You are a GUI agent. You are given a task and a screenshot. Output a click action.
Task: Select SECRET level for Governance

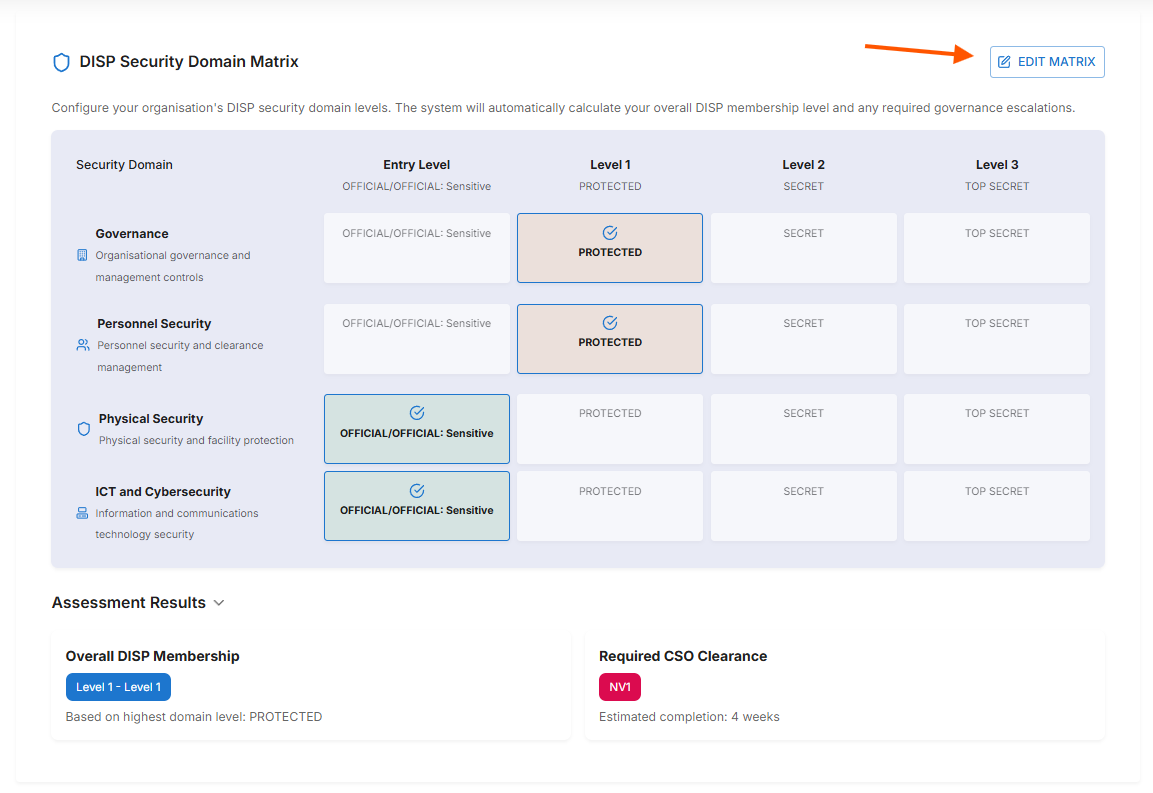803,248
